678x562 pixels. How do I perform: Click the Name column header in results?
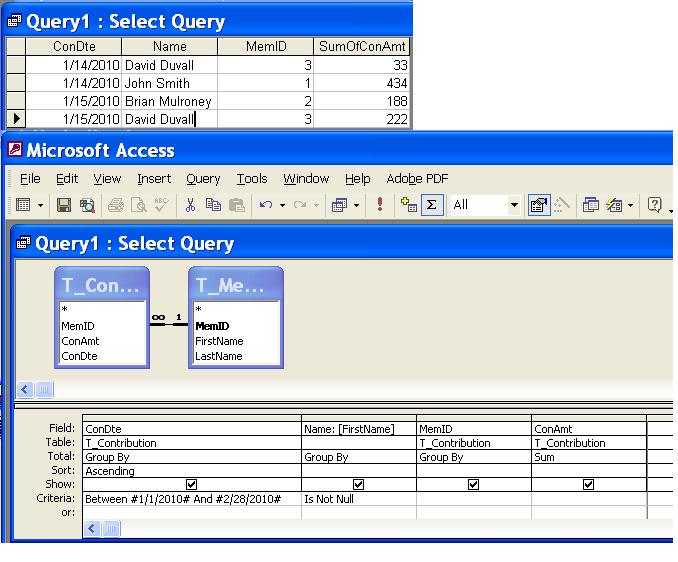click(x=170, y=46)
